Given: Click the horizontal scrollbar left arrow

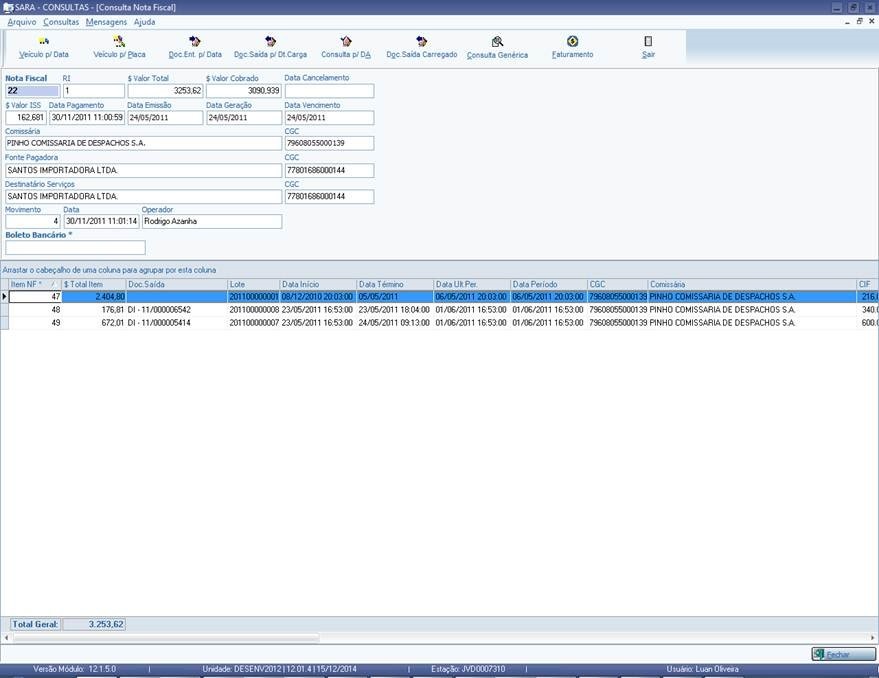Looking at the screenshot, I should pyautogui.click(x=6, y=638).
